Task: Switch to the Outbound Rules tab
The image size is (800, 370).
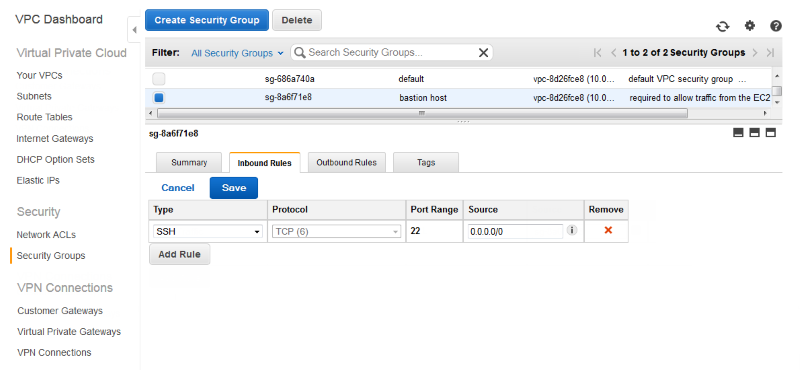Action: click(x=346, y=162)
